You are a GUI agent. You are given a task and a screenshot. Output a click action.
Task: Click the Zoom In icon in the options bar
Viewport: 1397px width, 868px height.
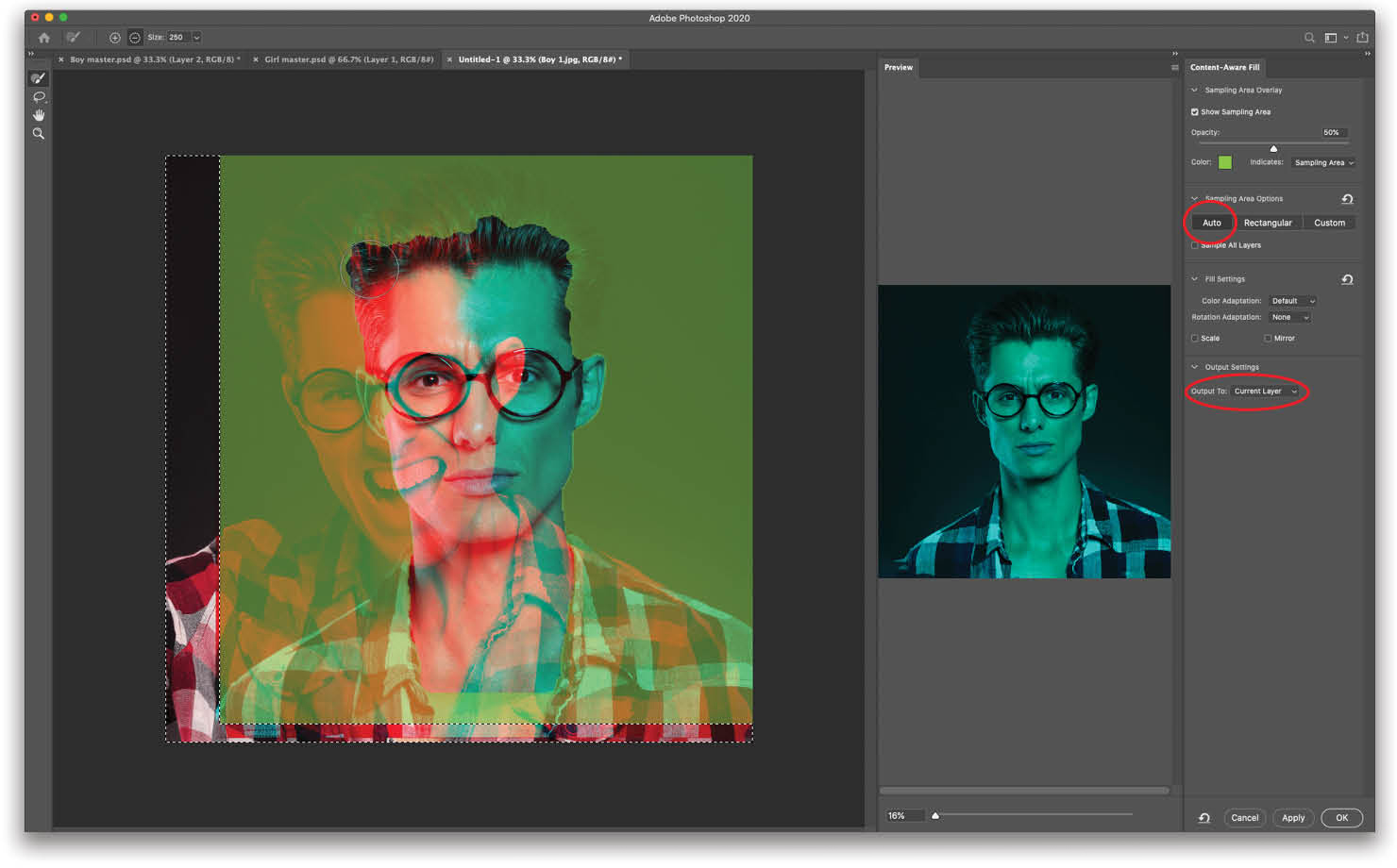click(x=115, y=37)
